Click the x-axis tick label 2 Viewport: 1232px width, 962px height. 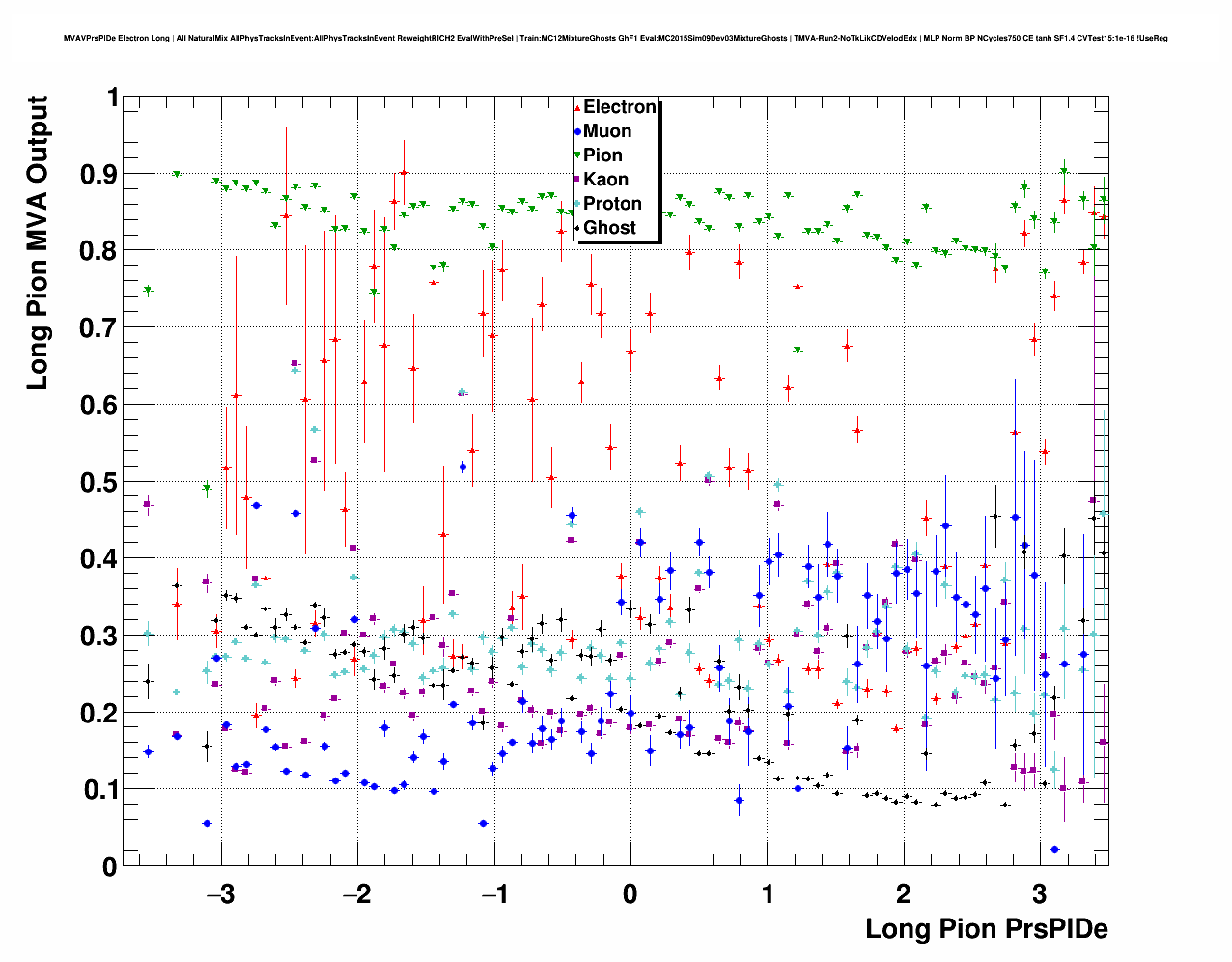pos(903,893)
